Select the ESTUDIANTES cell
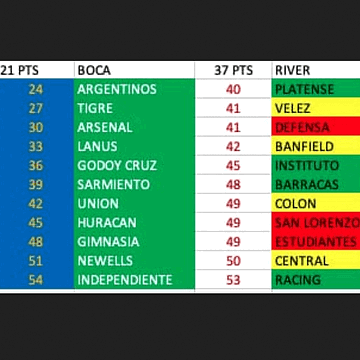The height and width of the screenshot is (360, 360). [316, 241]
